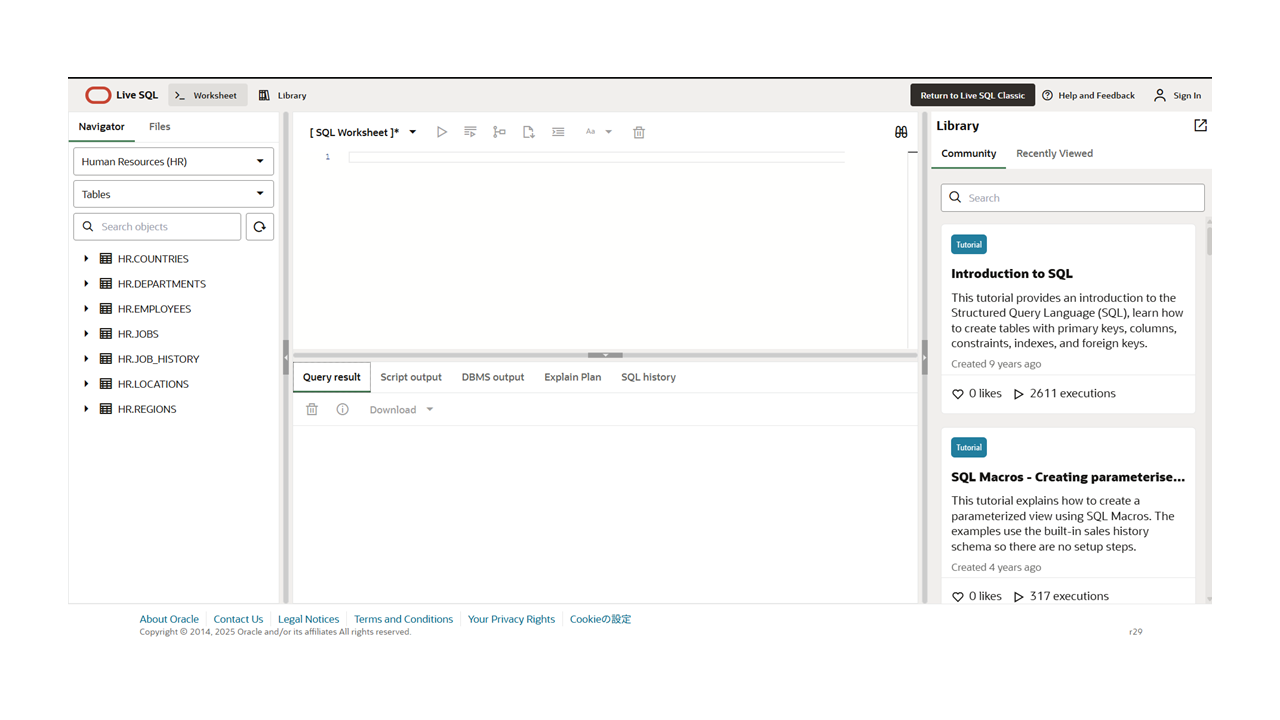Screen dimensions: 1280x720
Task: Select the Navigator tab
Action: click(x=102, y=127)
